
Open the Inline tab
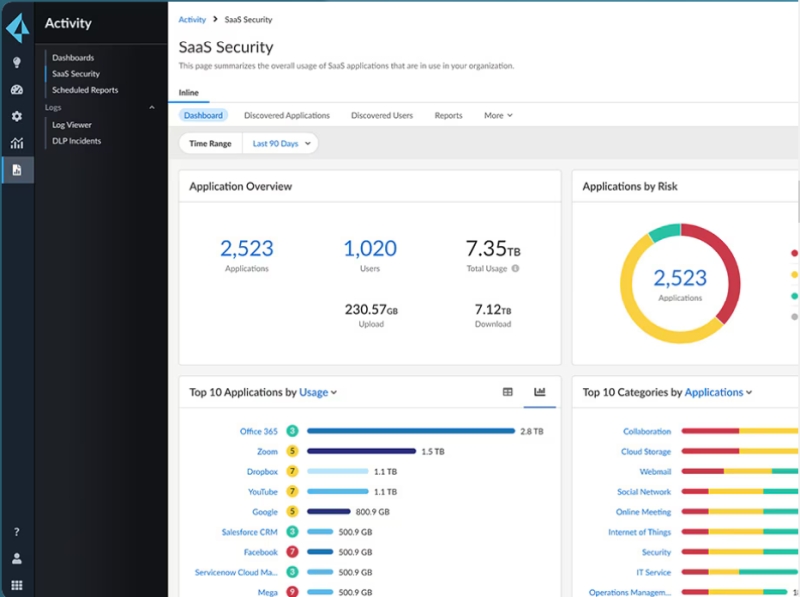(189, 92)
